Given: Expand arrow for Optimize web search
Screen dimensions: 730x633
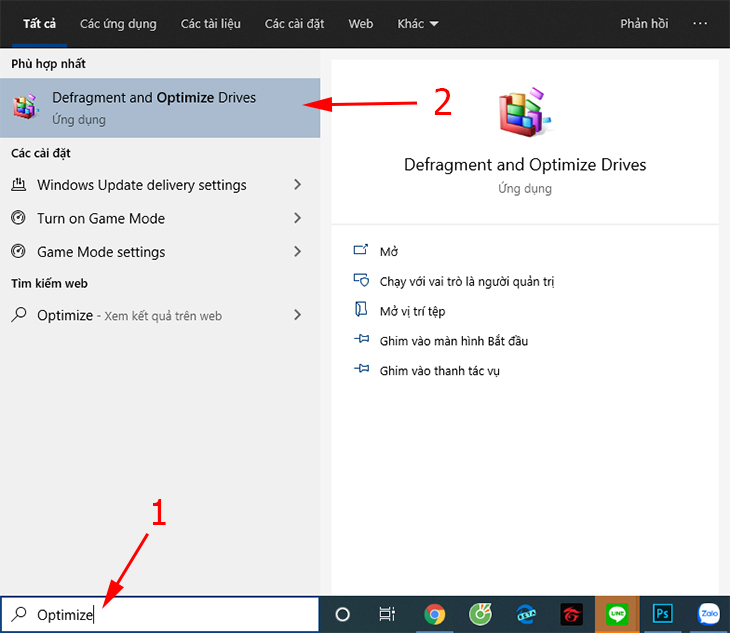Looking at the screenshot, I should [x=297, y=315].
